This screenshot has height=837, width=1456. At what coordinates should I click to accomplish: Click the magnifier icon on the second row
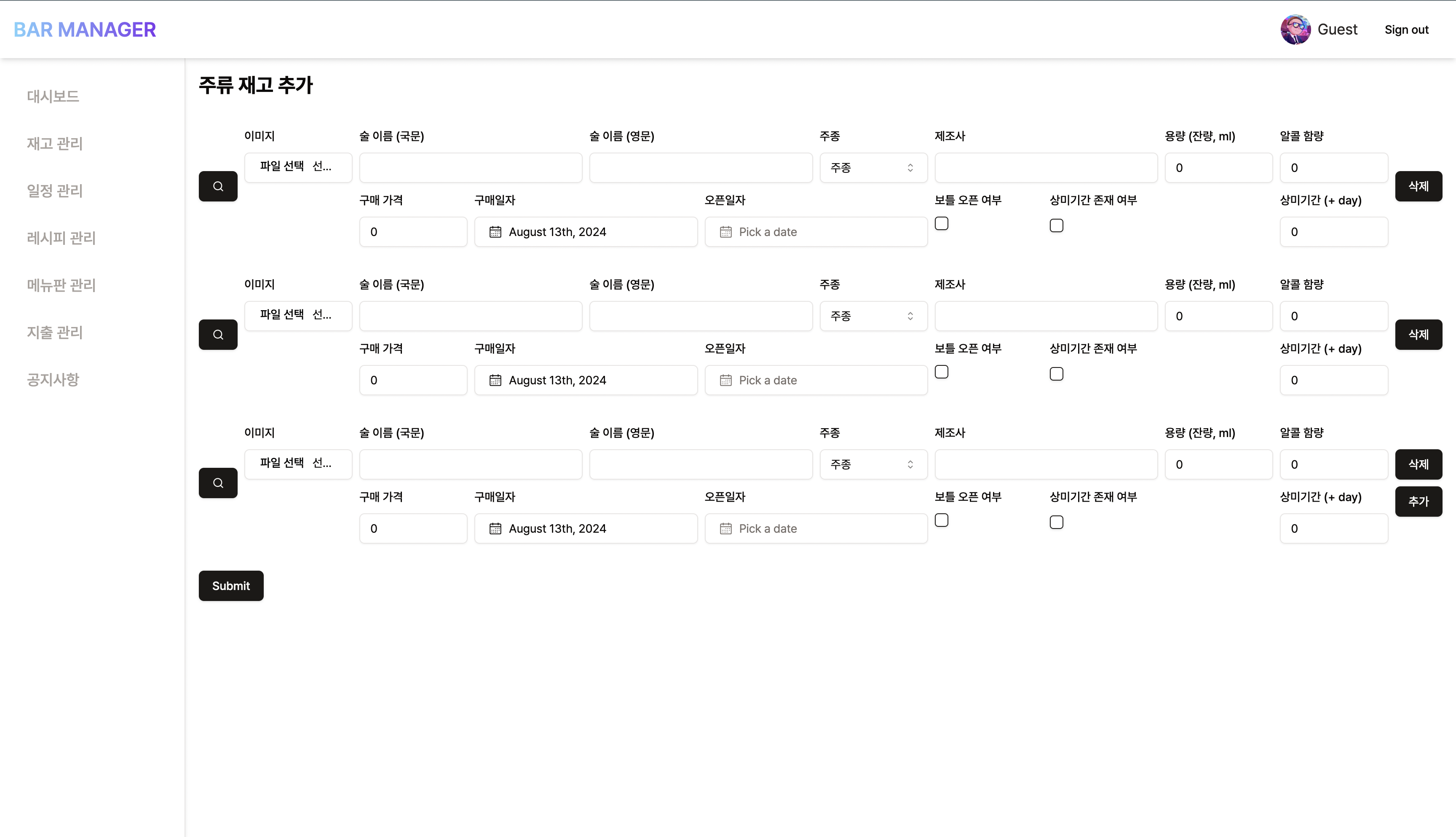[218, 334]
